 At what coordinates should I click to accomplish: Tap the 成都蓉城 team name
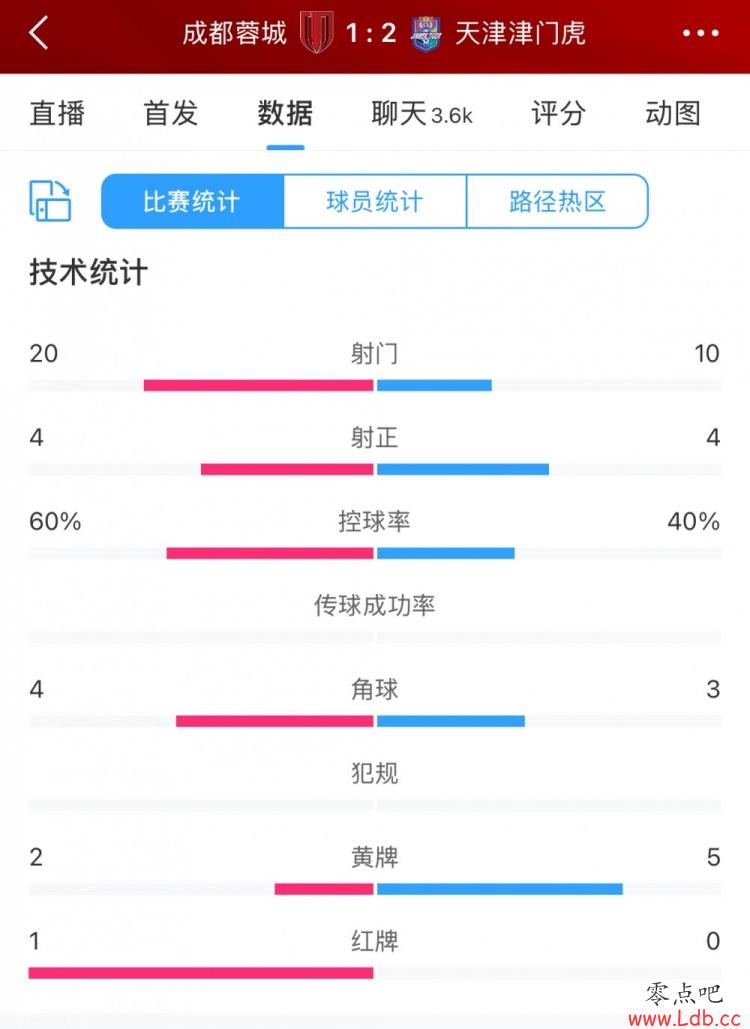(x=234, y=33)
